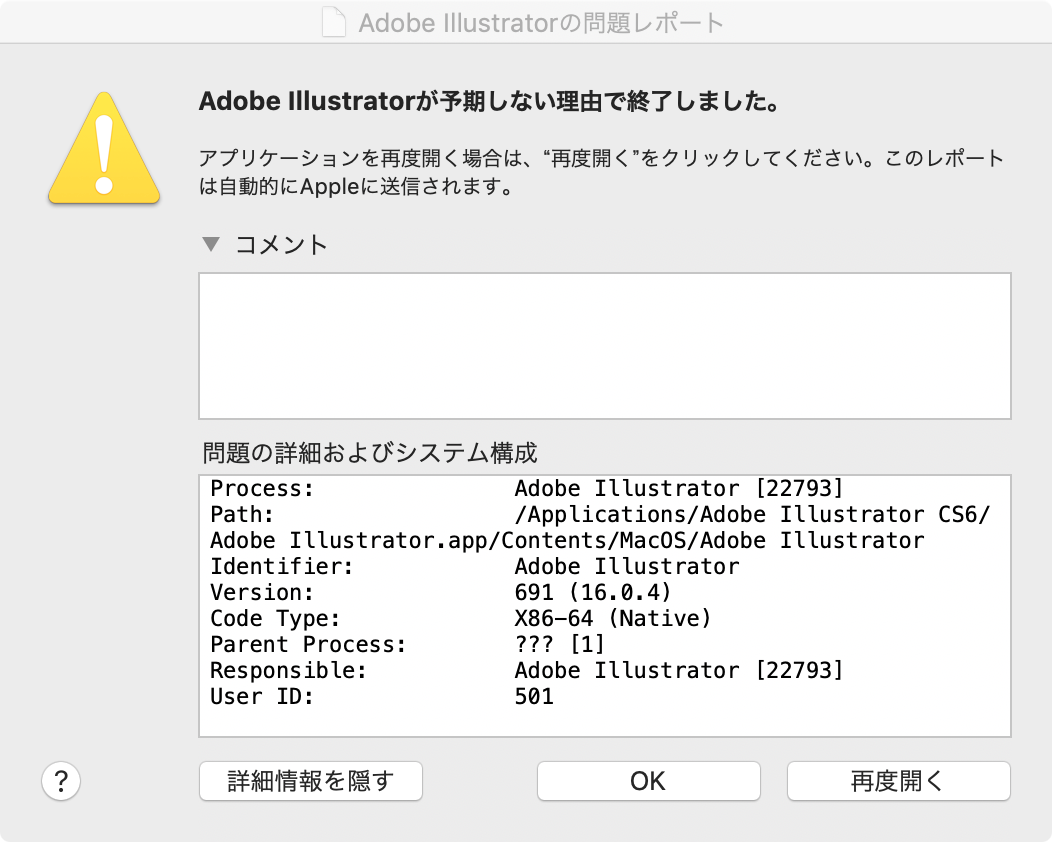The width and height of the screenshot is (1052, 842).
Task: Click the コメント section label
Action: [x=281, y=244]
